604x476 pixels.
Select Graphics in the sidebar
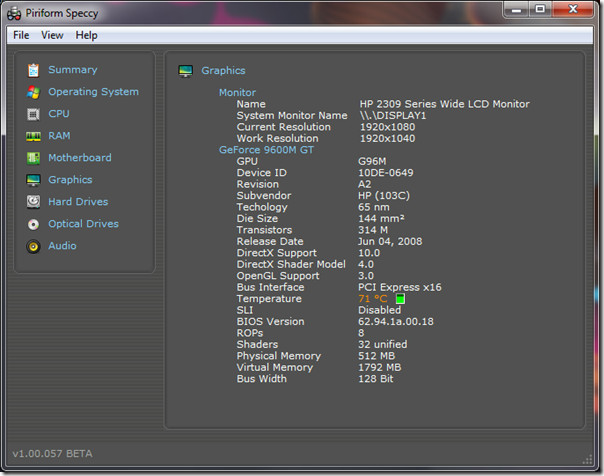click(x=70, y=179)
